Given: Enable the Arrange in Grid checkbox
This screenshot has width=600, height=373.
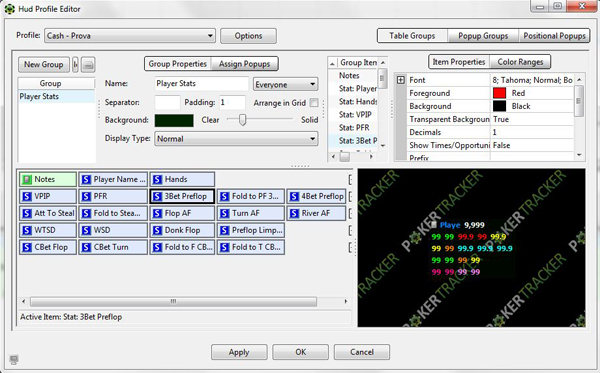Looking at the screenshot, I should tap(314, 103).
